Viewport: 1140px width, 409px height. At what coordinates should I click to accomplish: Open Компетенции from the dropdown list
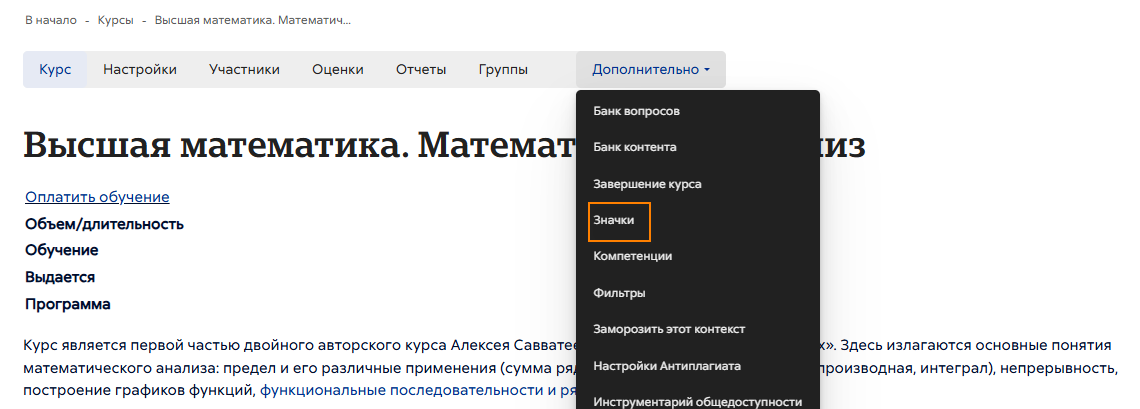pyautogui.click(x=632, y=256)
